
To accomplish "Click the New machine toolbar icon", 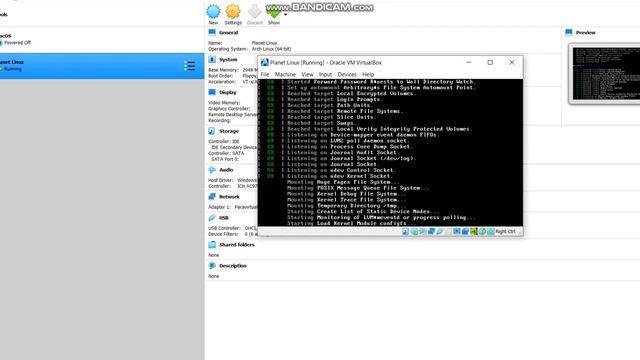I will point(213,11).
